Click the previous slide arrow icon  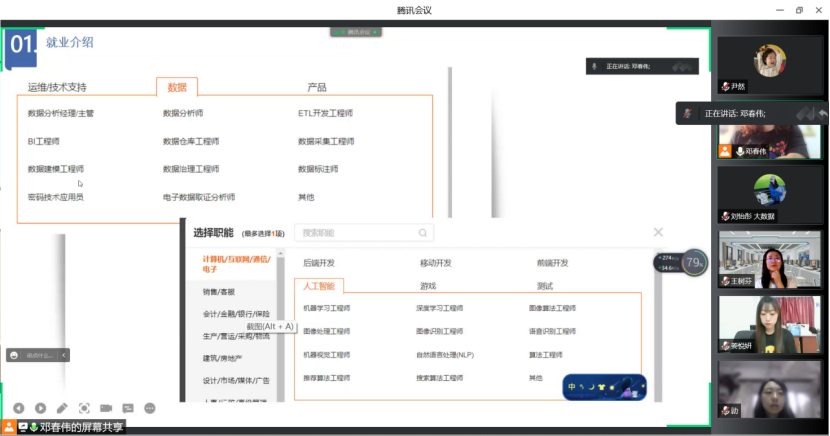(18, 408)
